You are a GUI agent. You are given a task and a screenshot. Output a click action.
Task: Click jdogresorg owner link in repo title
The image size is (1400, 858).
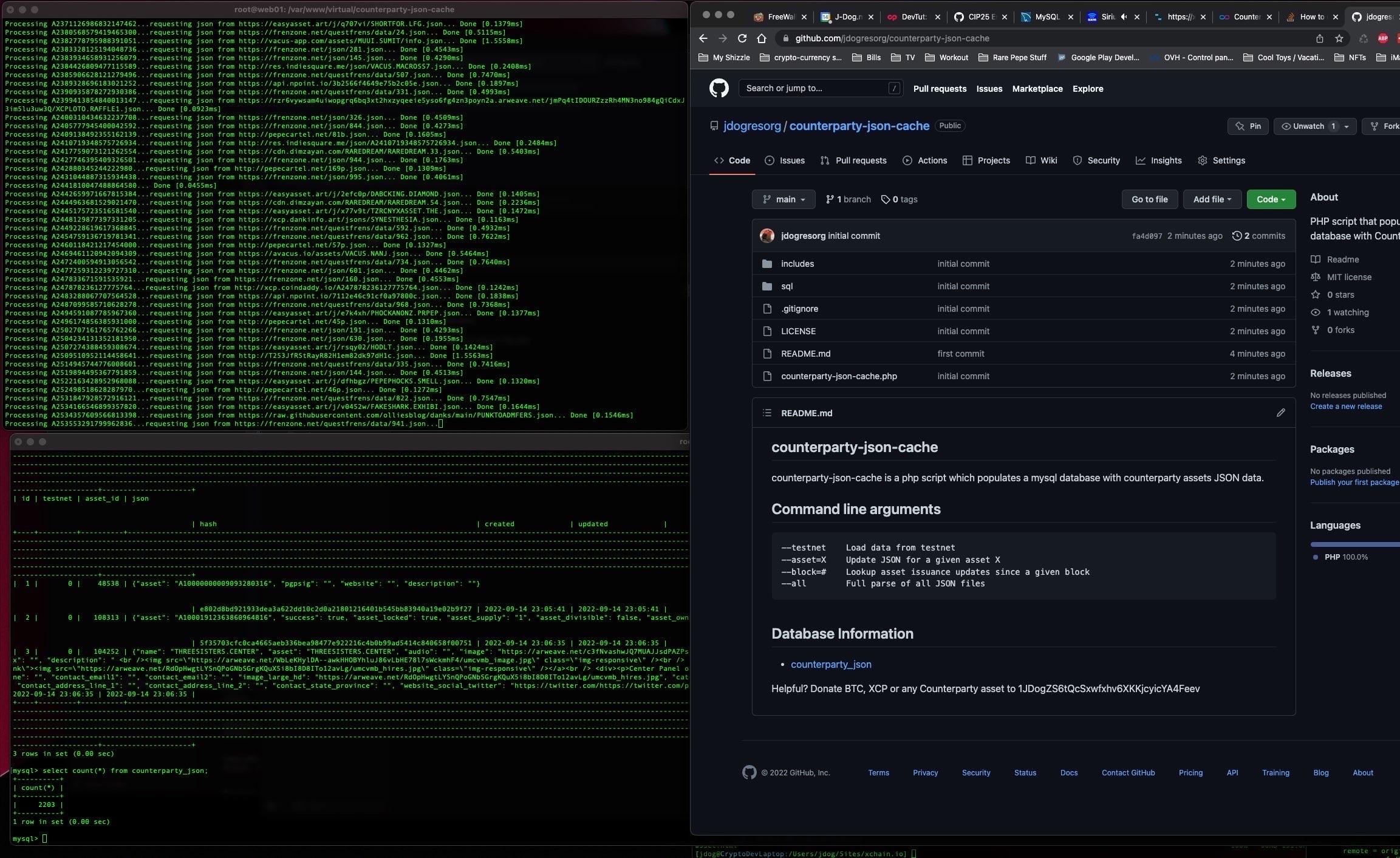click(x=752, y=126)
